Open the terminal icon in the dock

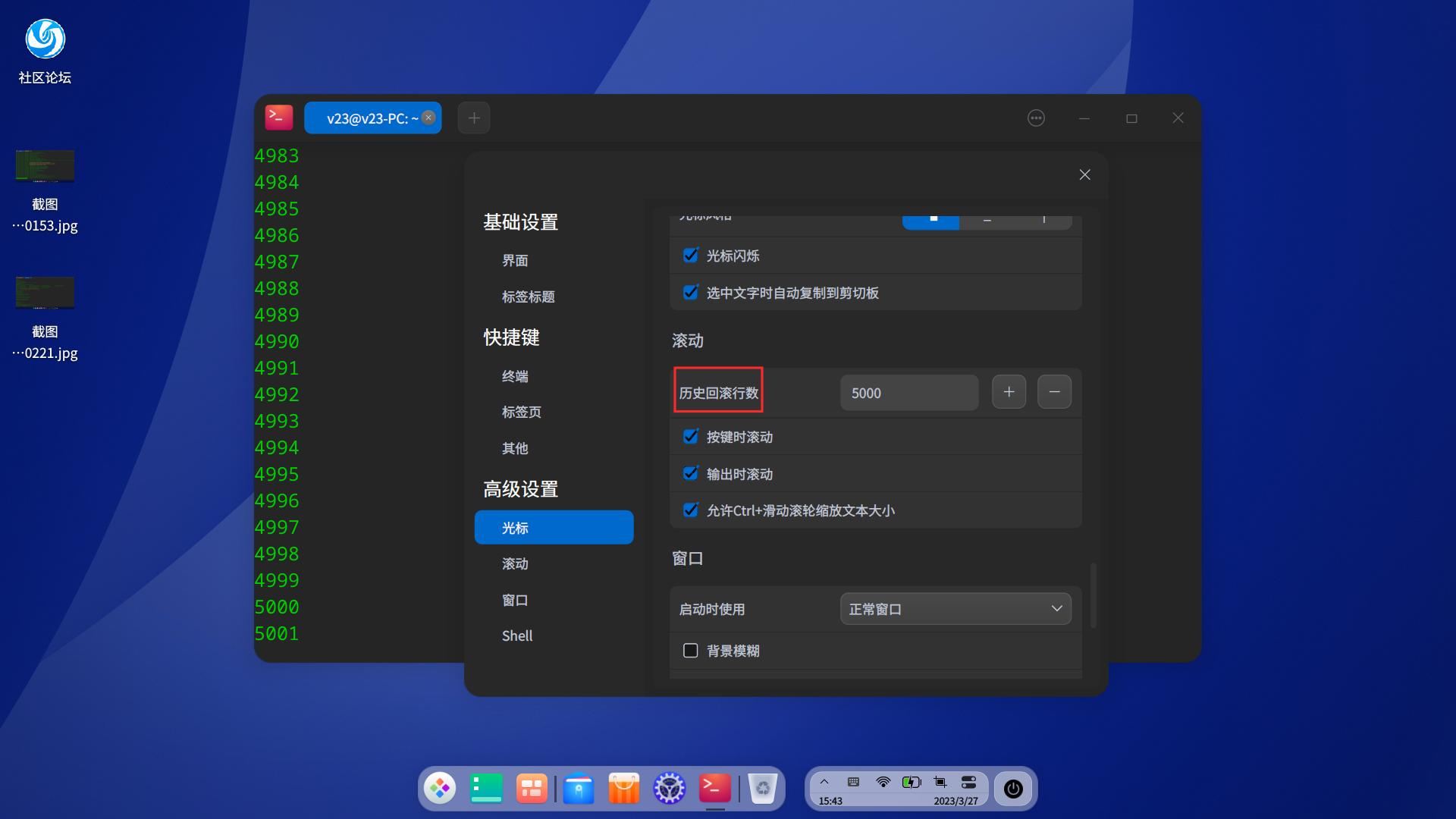tap(713, 788)
